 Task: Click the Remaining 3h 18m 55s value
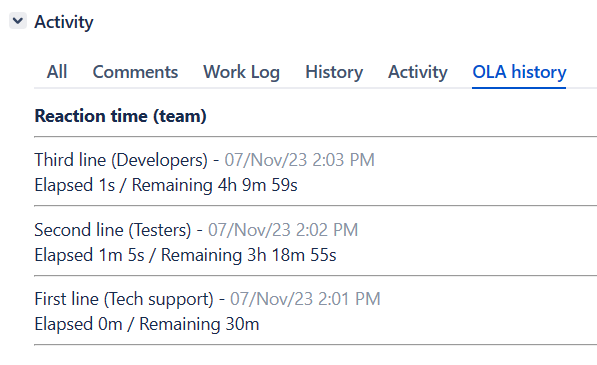point(249,255)
